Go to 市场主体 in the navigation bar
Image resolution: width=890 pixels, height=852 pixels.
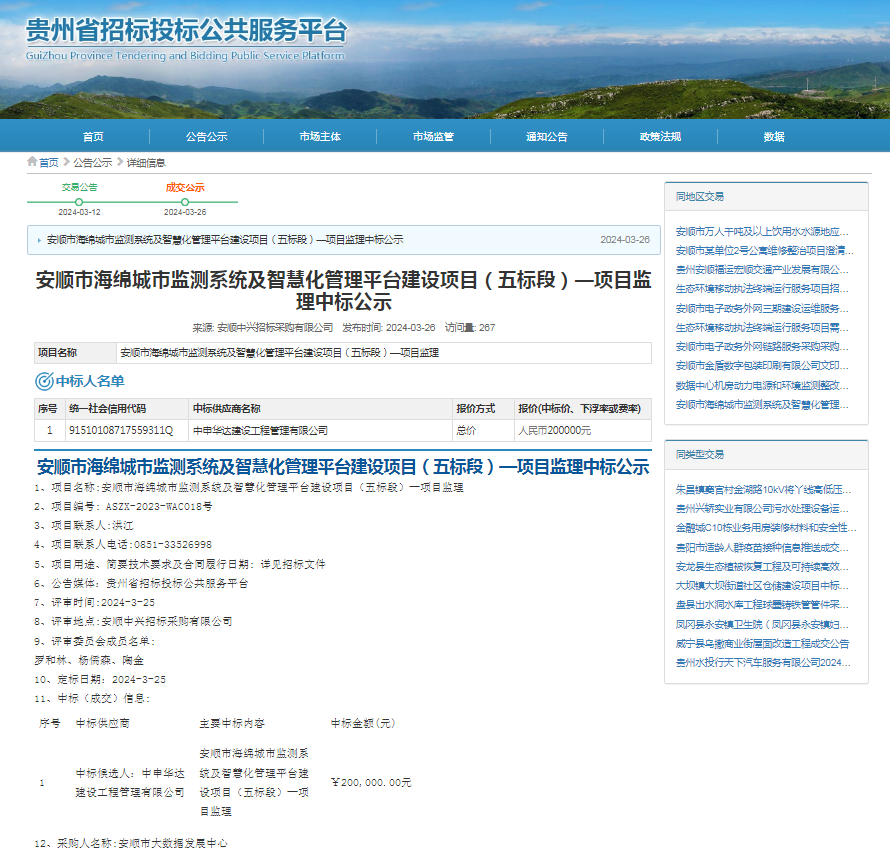click(x=320, y=136)
